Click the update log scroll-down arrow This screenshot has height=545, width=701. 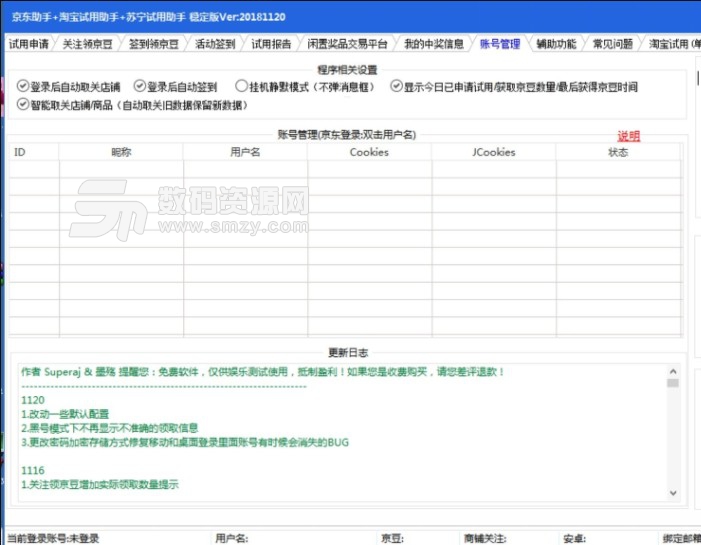pos(673,493)
